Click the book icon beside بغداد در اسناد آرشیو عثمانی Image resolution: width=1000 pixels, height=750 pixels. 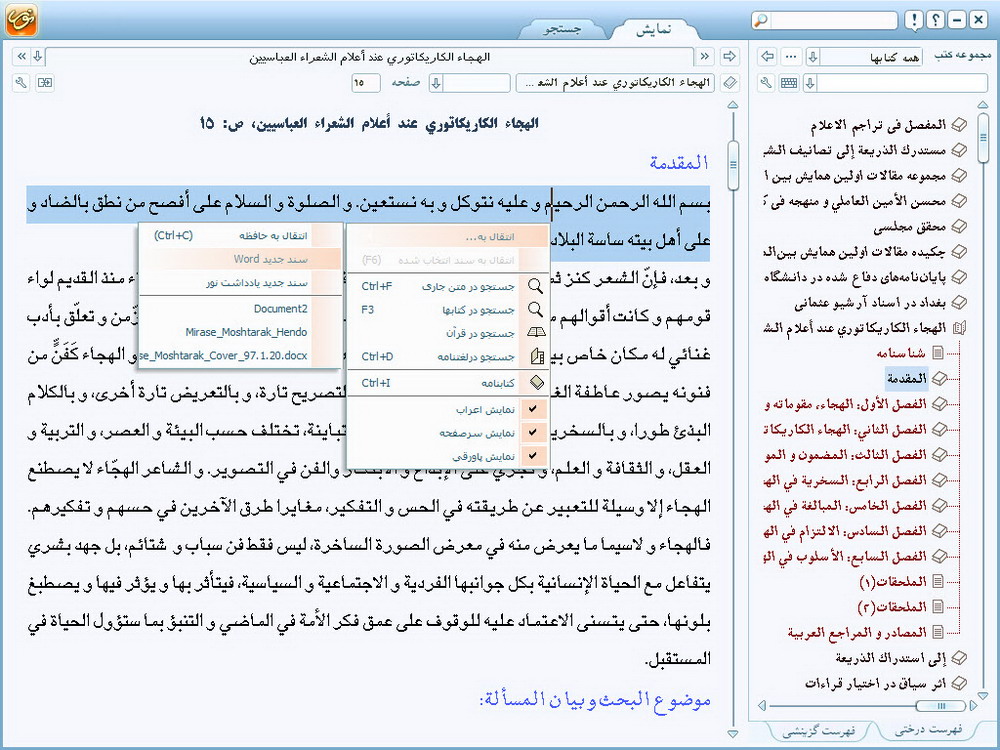(x=959, y=302)
